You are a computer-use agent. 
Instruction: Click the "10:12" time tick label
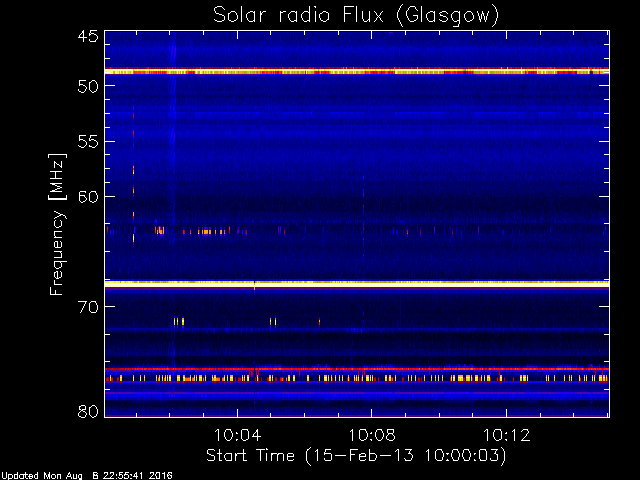click(x=507, y=435)
